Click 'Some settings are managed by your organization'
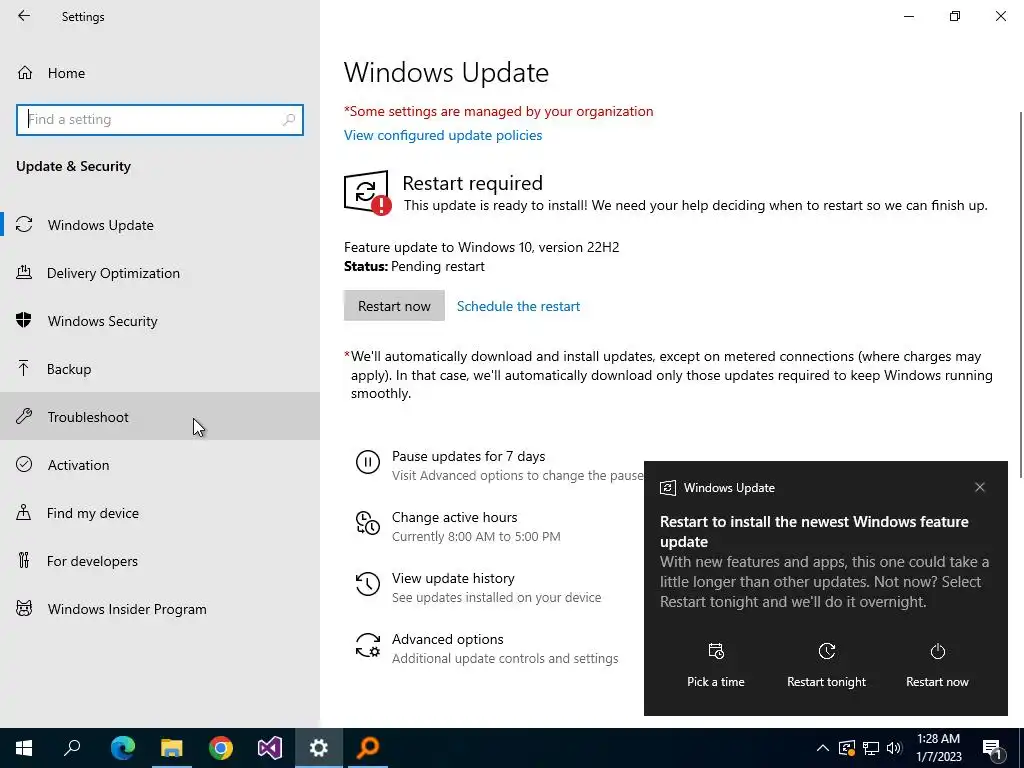1024x768 pixels. 498,111
